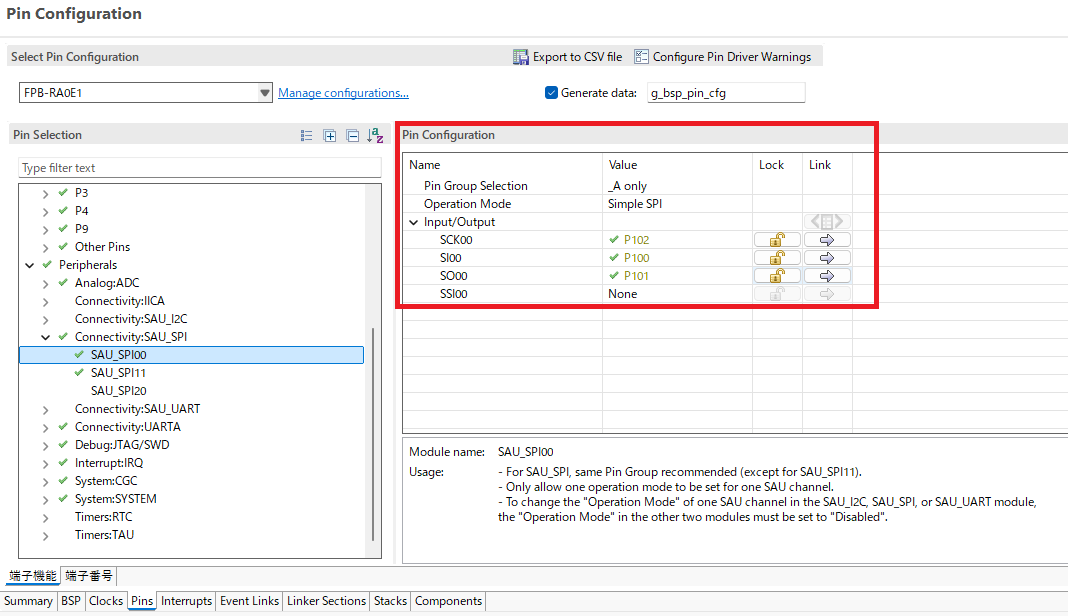Click the lock icon for SCK00
Viewport: 1068px width, 616px height.
[x=776, y=240]
